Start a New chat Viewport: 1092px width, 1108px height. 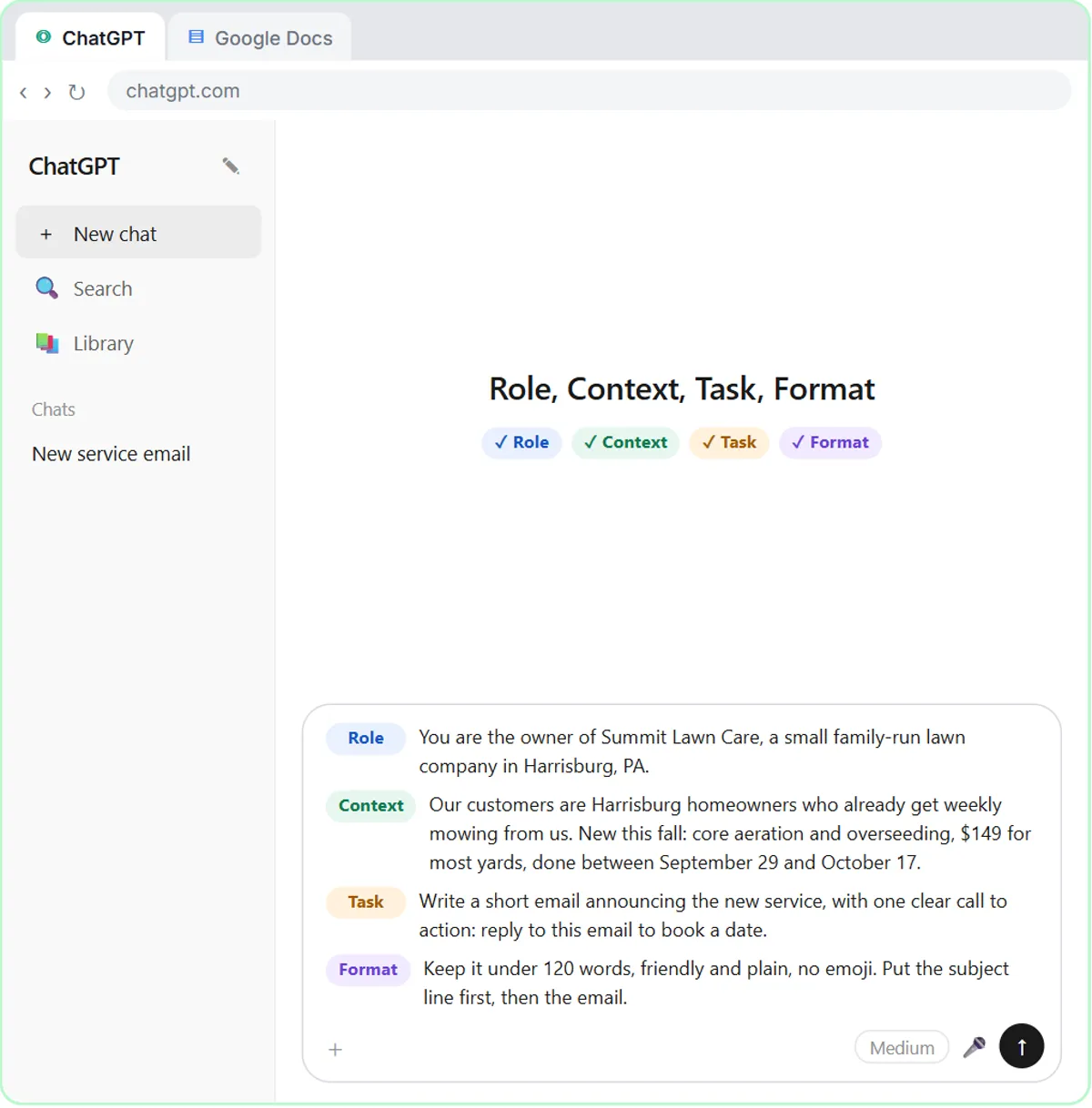click(138, 234)
